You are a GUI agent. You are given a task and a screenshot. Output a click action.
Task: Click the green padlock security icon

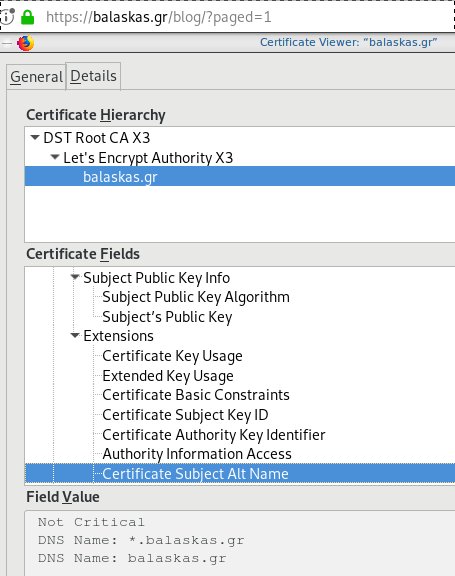pyautogui.click(x=28, y=17)
